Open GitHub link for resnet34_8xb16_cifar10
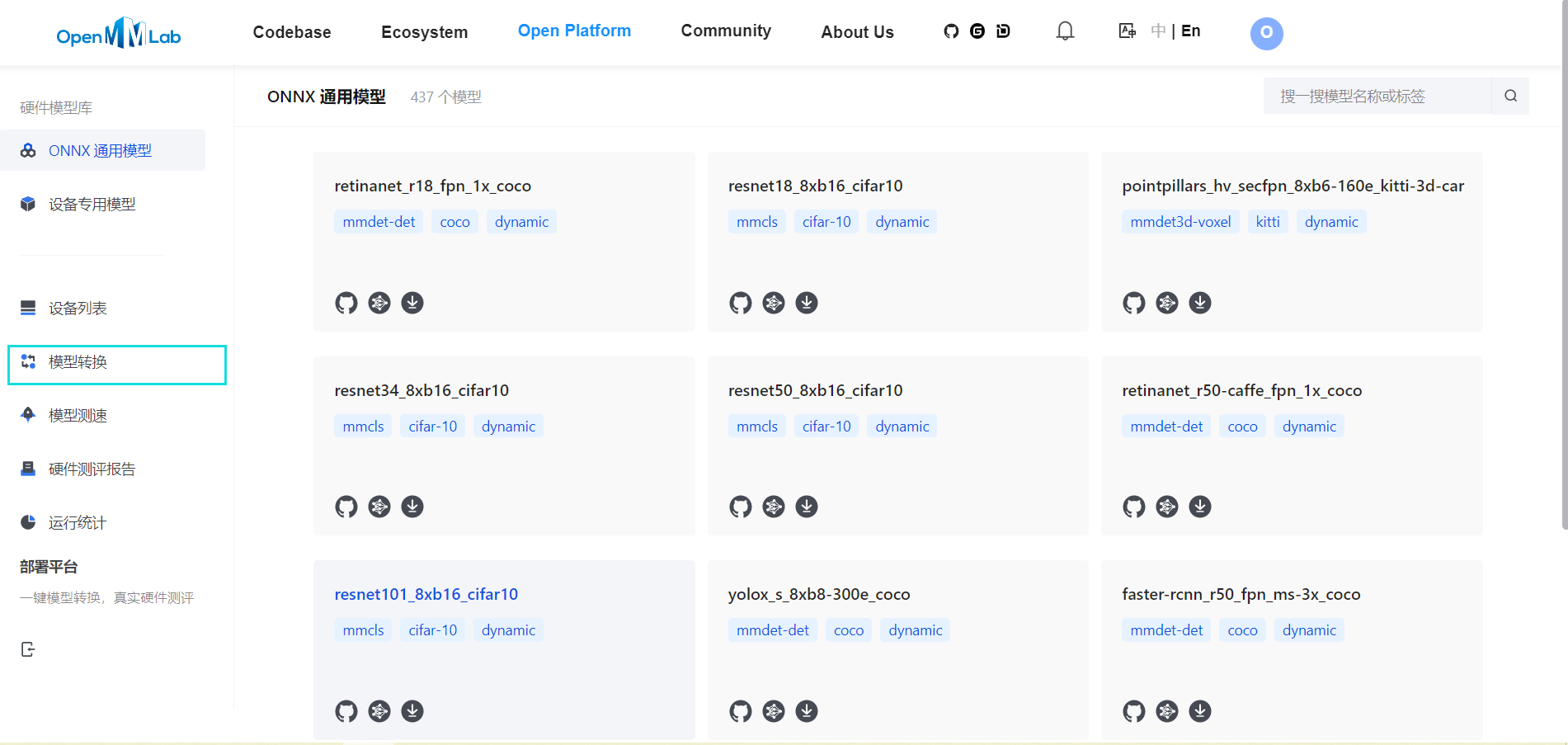1568x745 pixels. point(346,507)
